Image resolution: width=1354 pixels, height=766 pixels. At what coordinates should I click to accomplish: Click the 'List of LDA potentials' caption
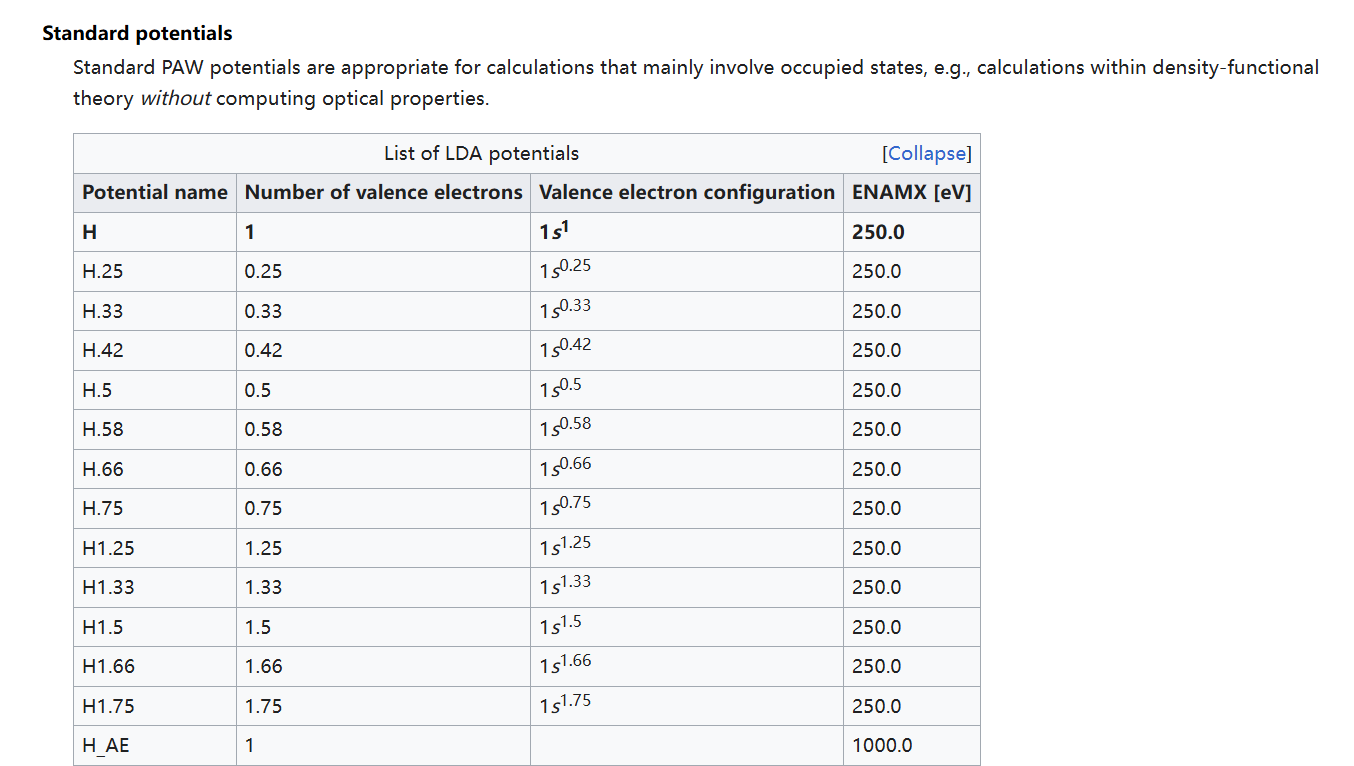point(481,153)
